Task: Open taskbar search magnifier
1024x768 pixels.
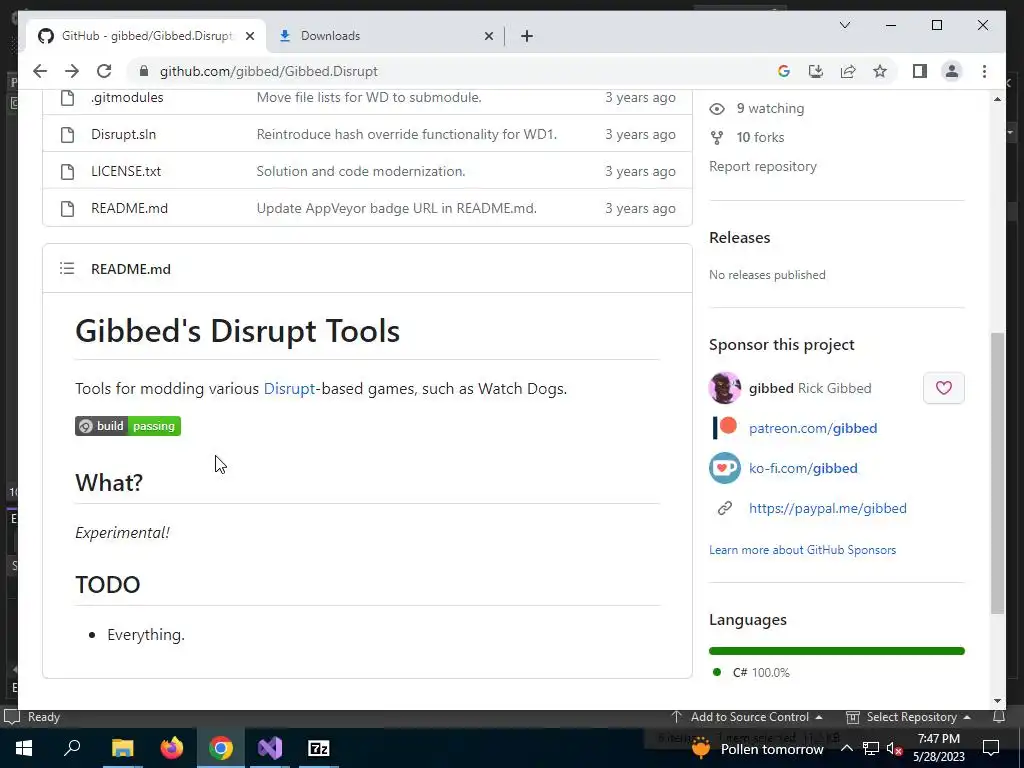Action: 72,748
